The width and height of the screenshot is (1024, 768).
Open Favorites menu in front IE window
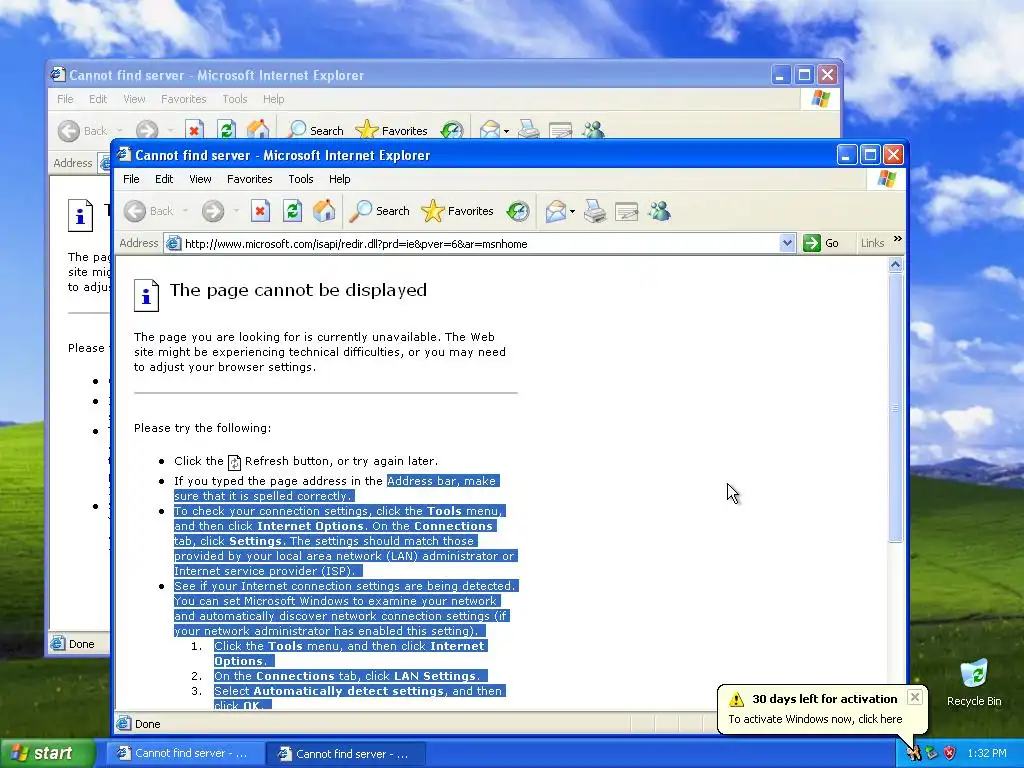click(x=249, y=179)
